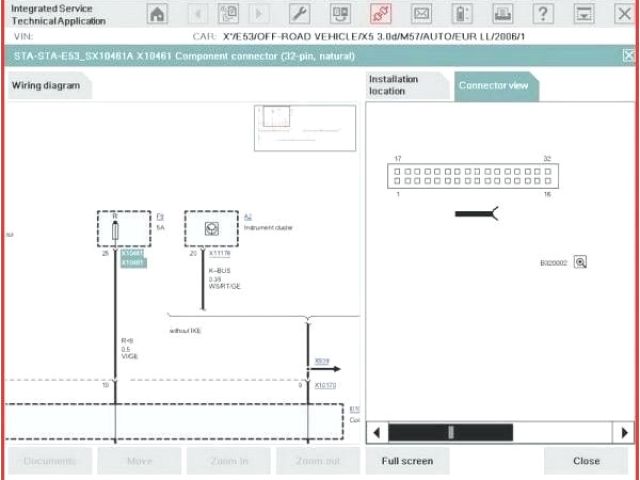Click the A2 Instrument cluster link
This screenshot has height=480, width=640.
[x=248, y=216]
